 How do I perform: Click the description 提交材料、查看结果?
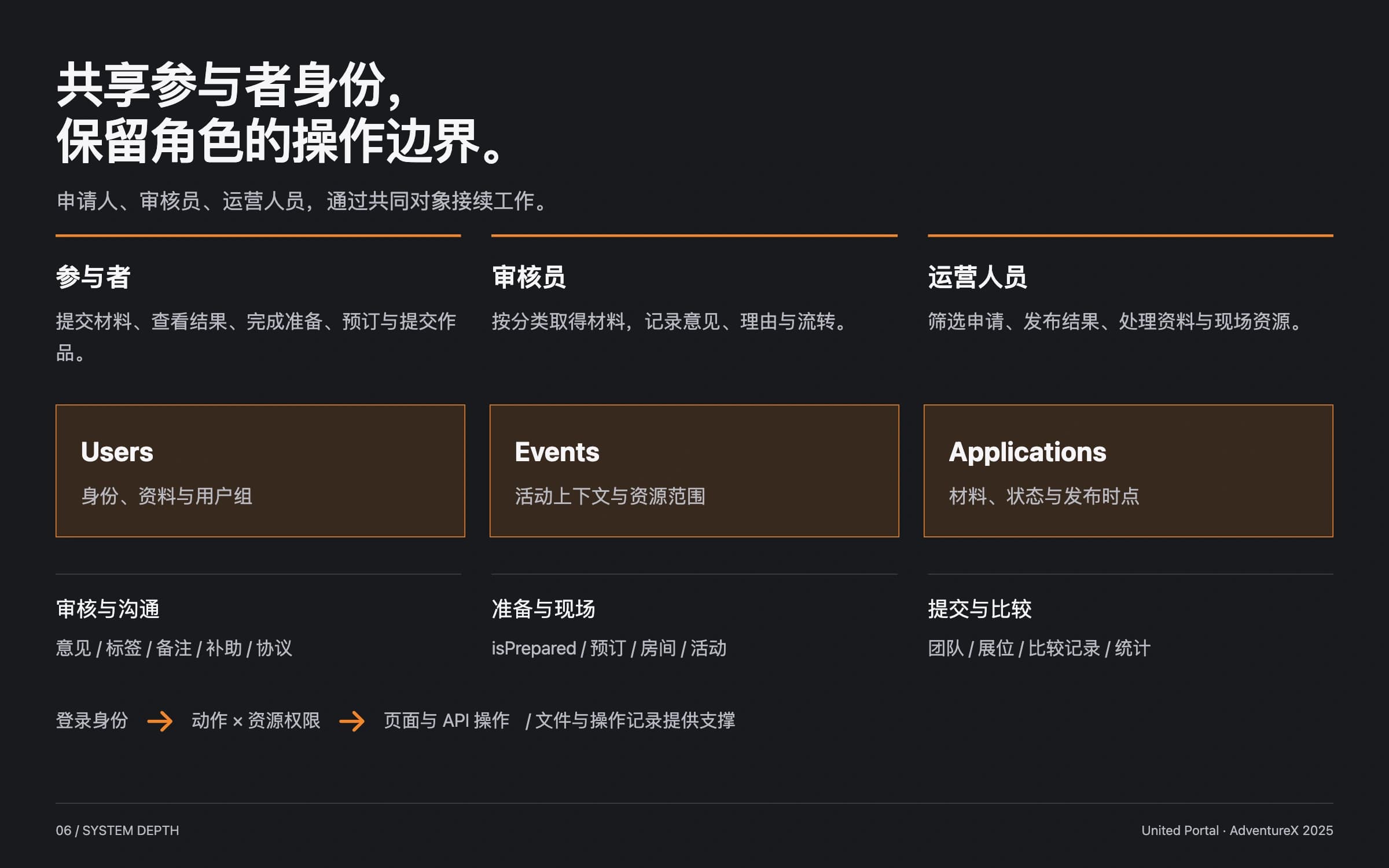point(256,337)
